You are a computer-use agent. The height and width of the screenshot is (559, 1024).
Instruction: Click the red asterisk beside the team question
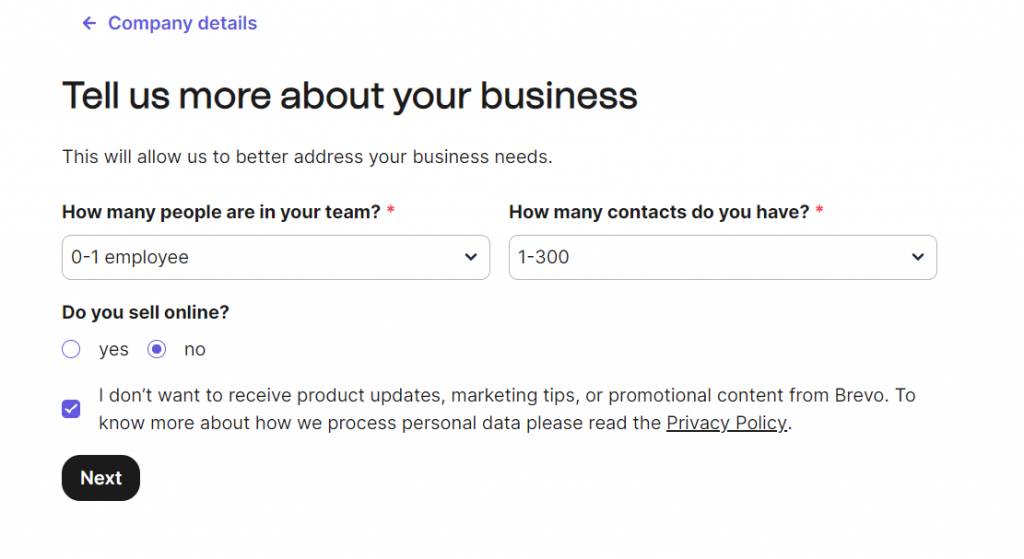tap(391, 212)
